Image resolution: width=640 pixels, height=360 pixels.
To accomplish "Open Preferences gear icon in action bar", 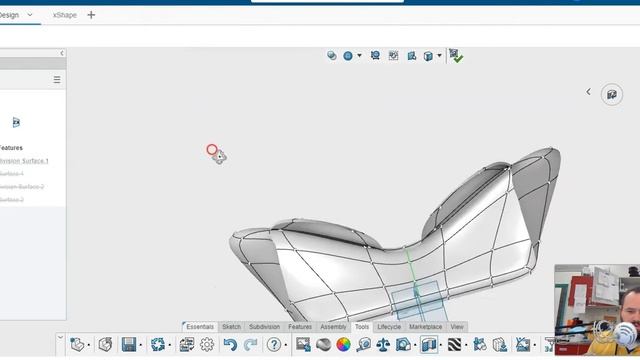I will tap(207, 345).
